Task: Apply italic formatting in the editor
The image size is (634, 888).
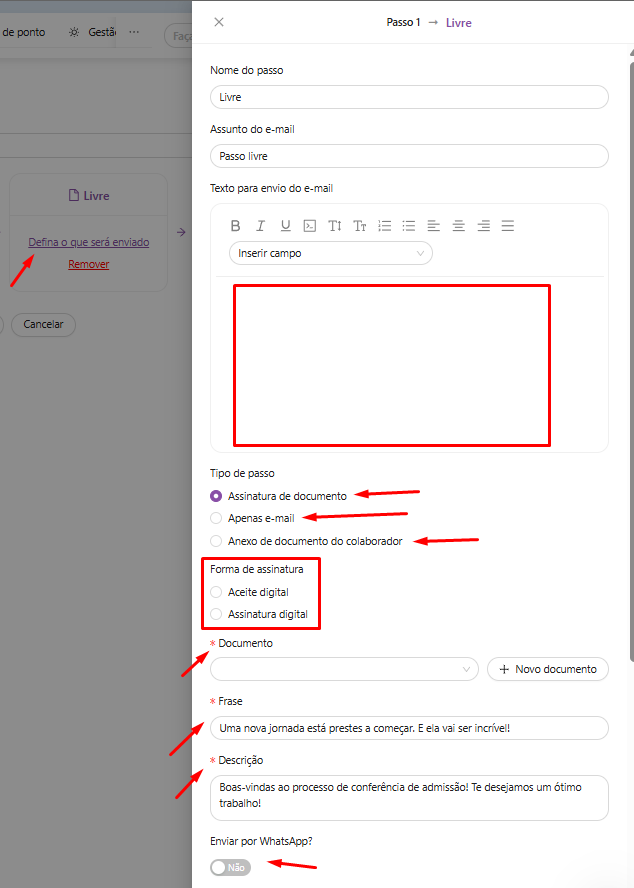Action: click(260, 226)
